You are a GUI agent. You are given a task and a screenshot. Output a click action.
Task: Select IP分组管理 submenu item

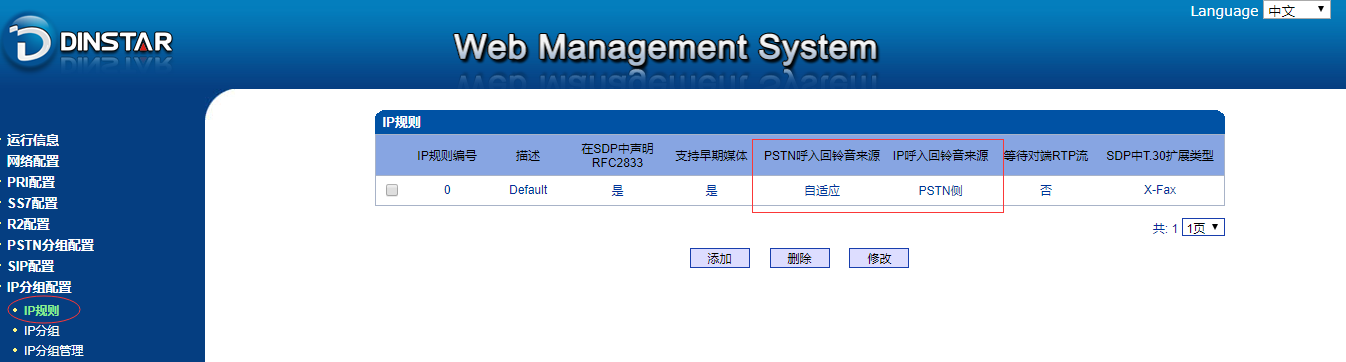pos(54,350)
